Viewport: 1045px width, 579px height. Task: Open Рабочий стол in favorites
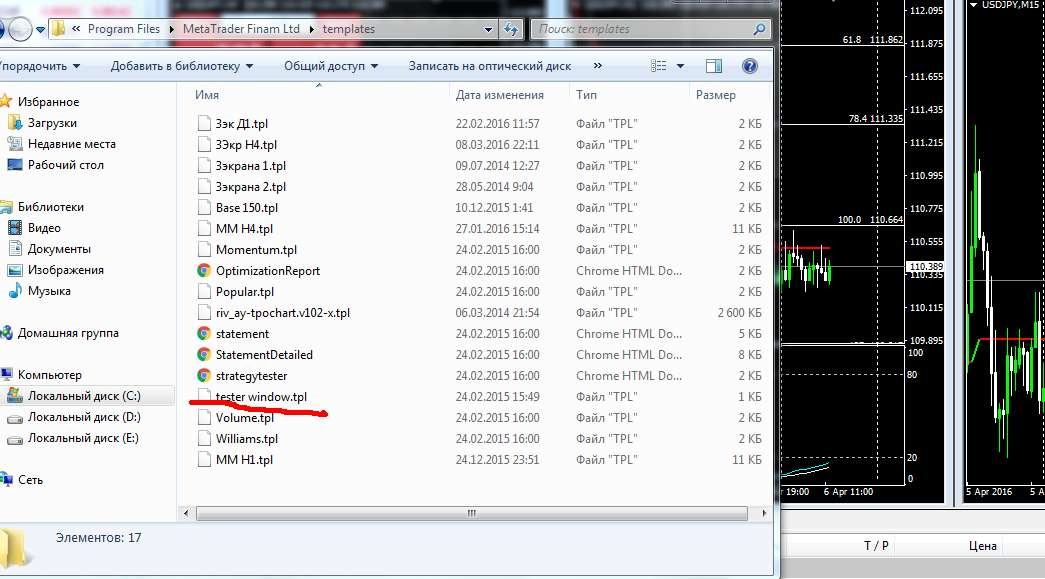65,165
